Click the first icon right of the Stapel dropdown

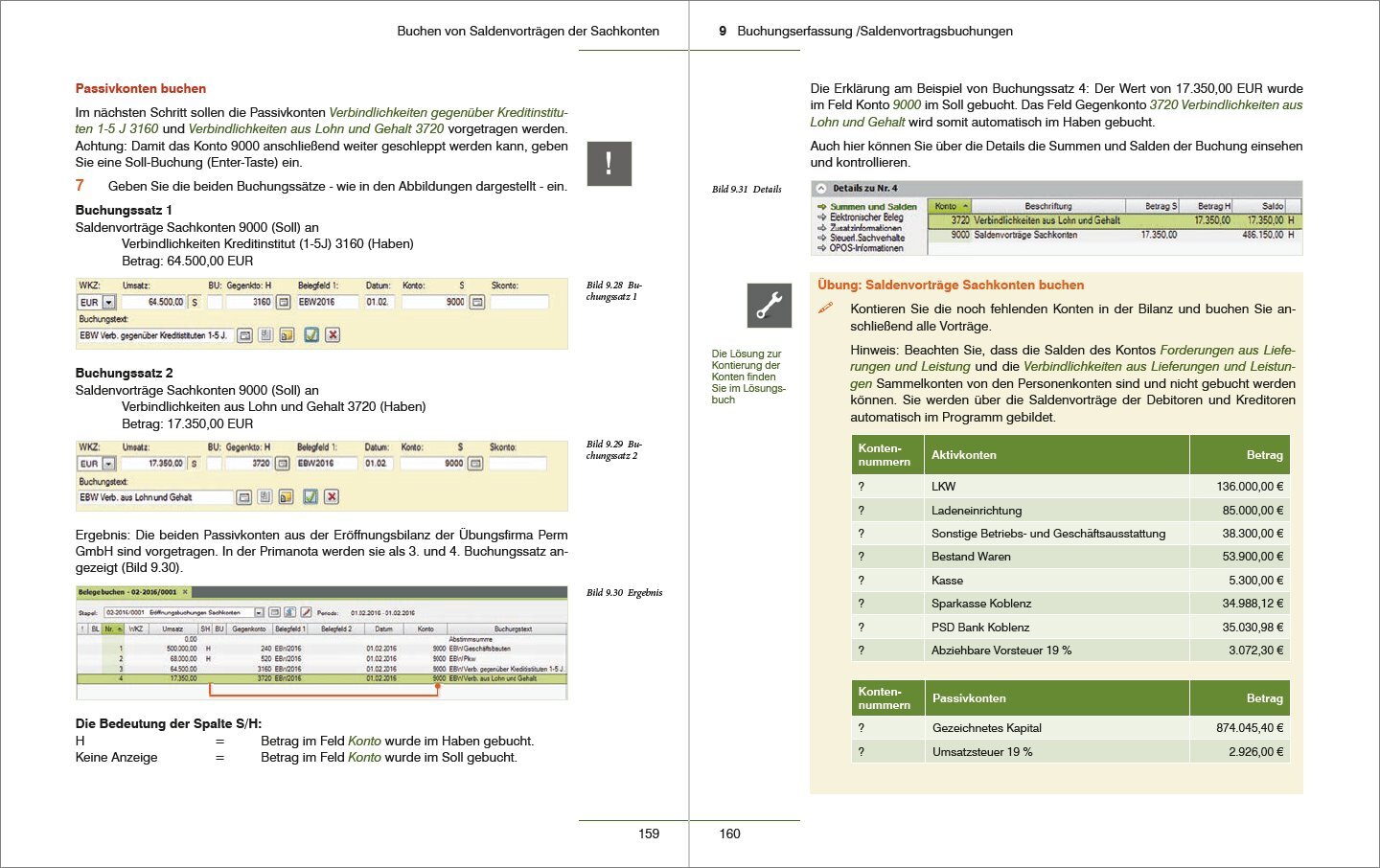pyautogui.click(x=274, y=612)
